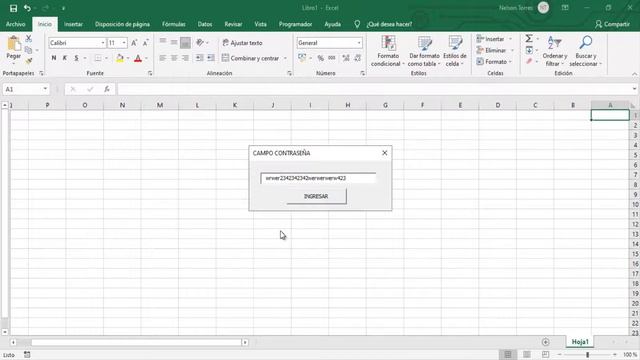Image resolution: width=640 pixels, height=360 pixels.
Task: Align text to middle of cell
Action: pos(174,42)
